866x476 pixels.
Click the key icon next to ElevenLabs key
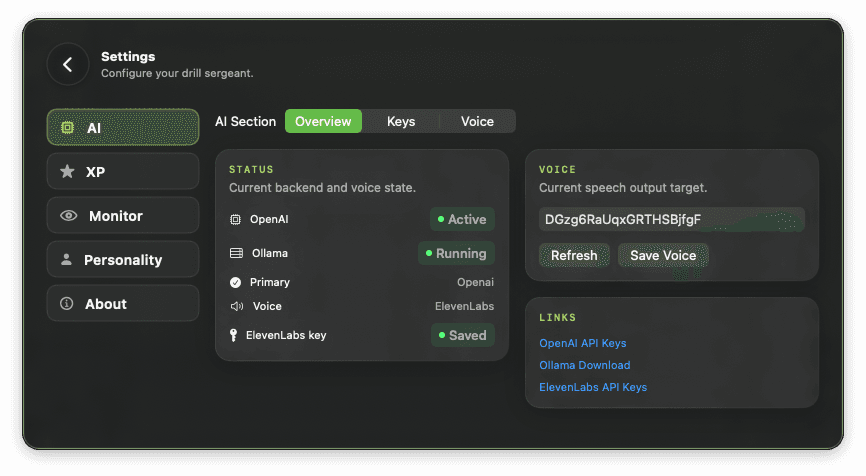233,335
